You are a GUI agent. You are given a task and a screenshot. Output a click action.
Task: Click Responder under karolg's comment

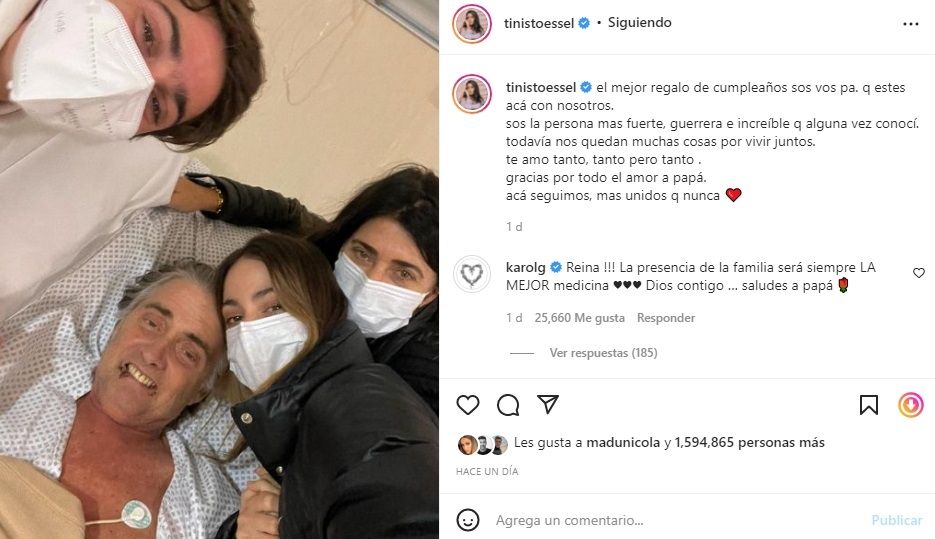(x=666, y=318)
